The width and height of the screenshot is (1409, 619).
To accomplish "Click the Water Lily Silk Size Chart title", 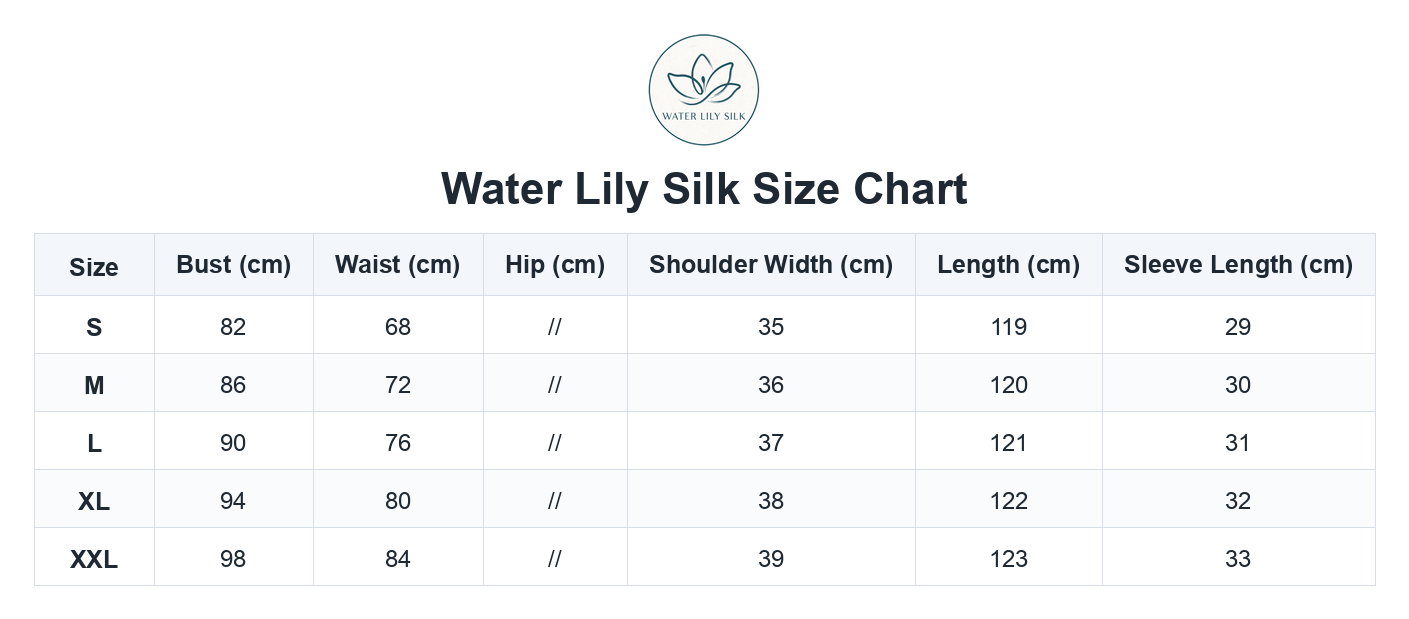I will point(704,189).
